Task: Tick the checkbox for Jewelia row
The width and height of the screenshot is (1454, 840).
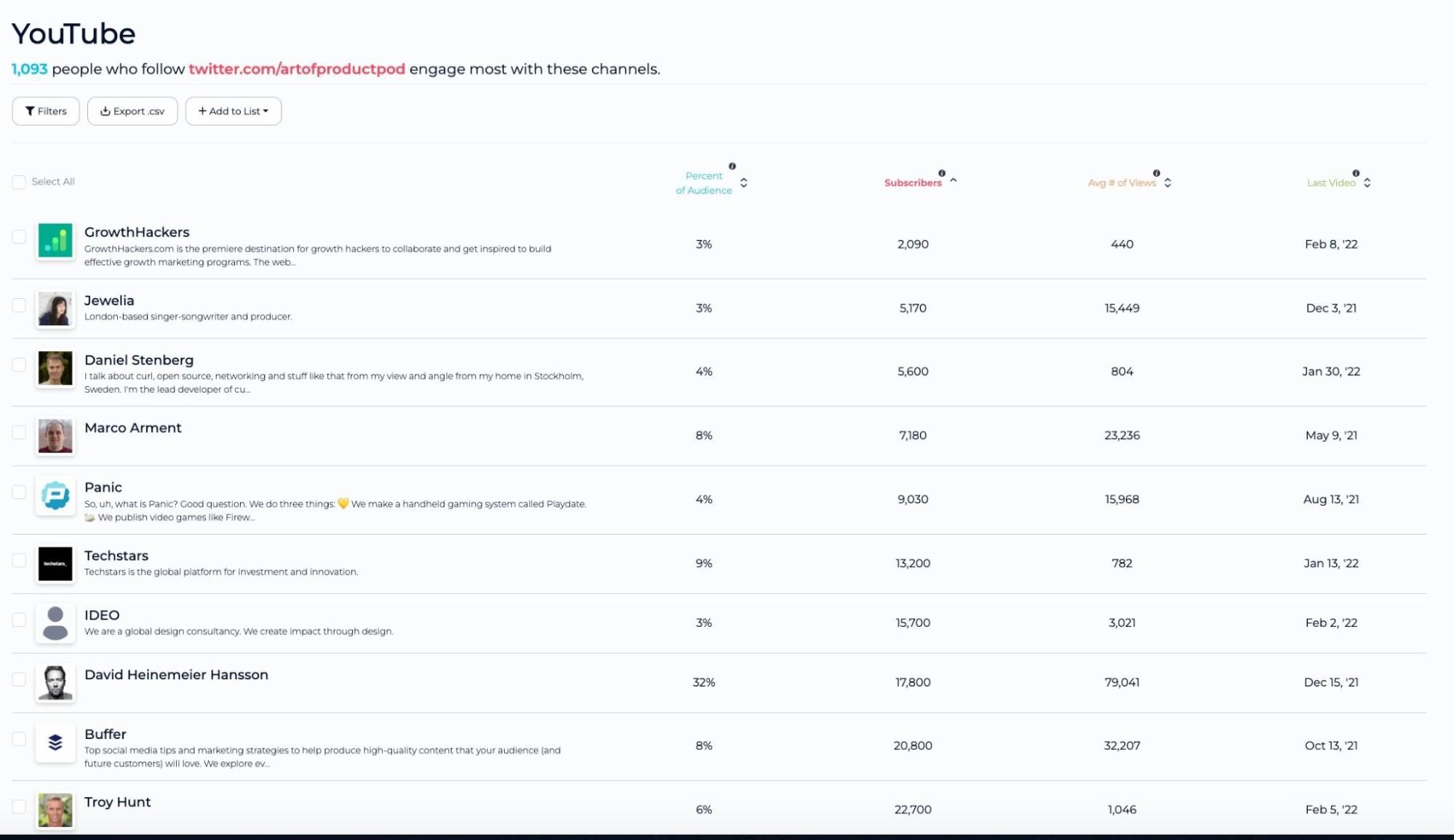Action: pos(19,305)
